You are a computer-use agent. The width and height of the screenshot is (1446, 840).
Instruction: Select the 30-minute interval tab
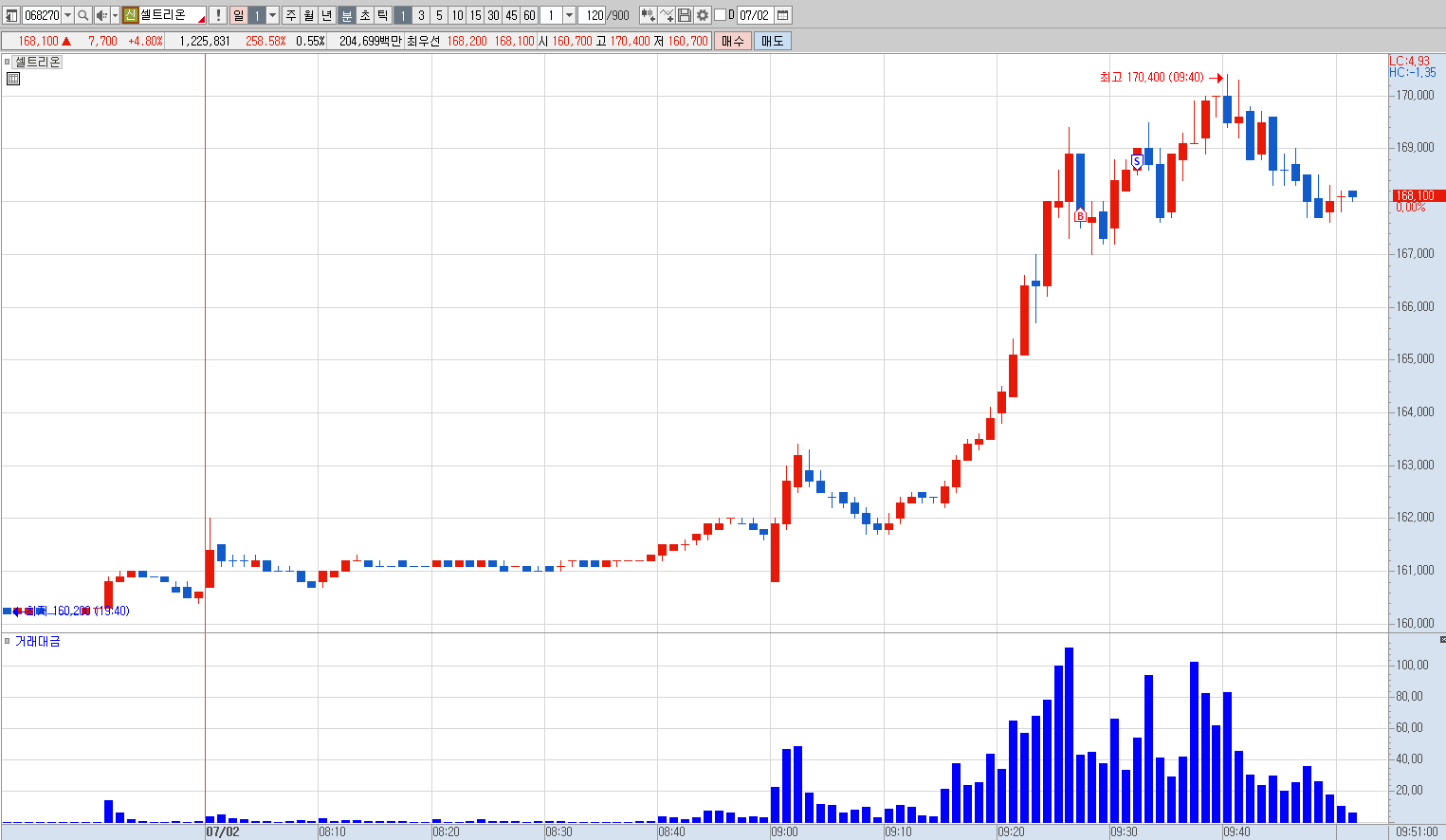click(x=493, y=15)
